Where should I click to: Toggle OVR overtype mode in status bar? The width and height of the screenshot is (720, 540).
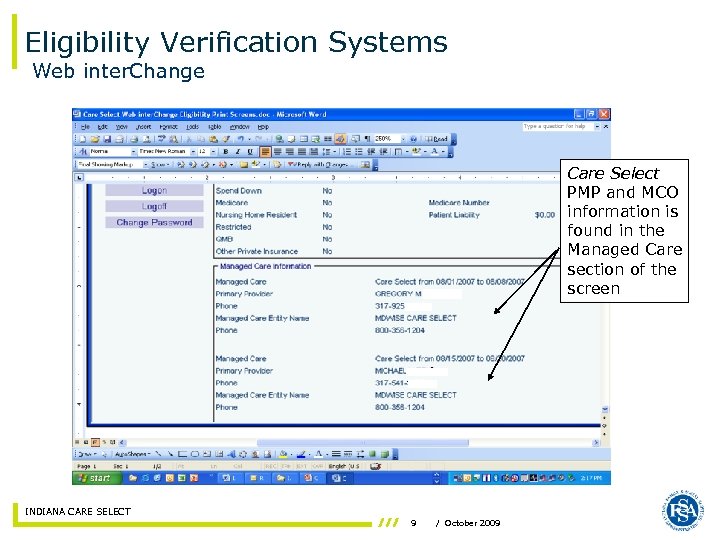317,467
